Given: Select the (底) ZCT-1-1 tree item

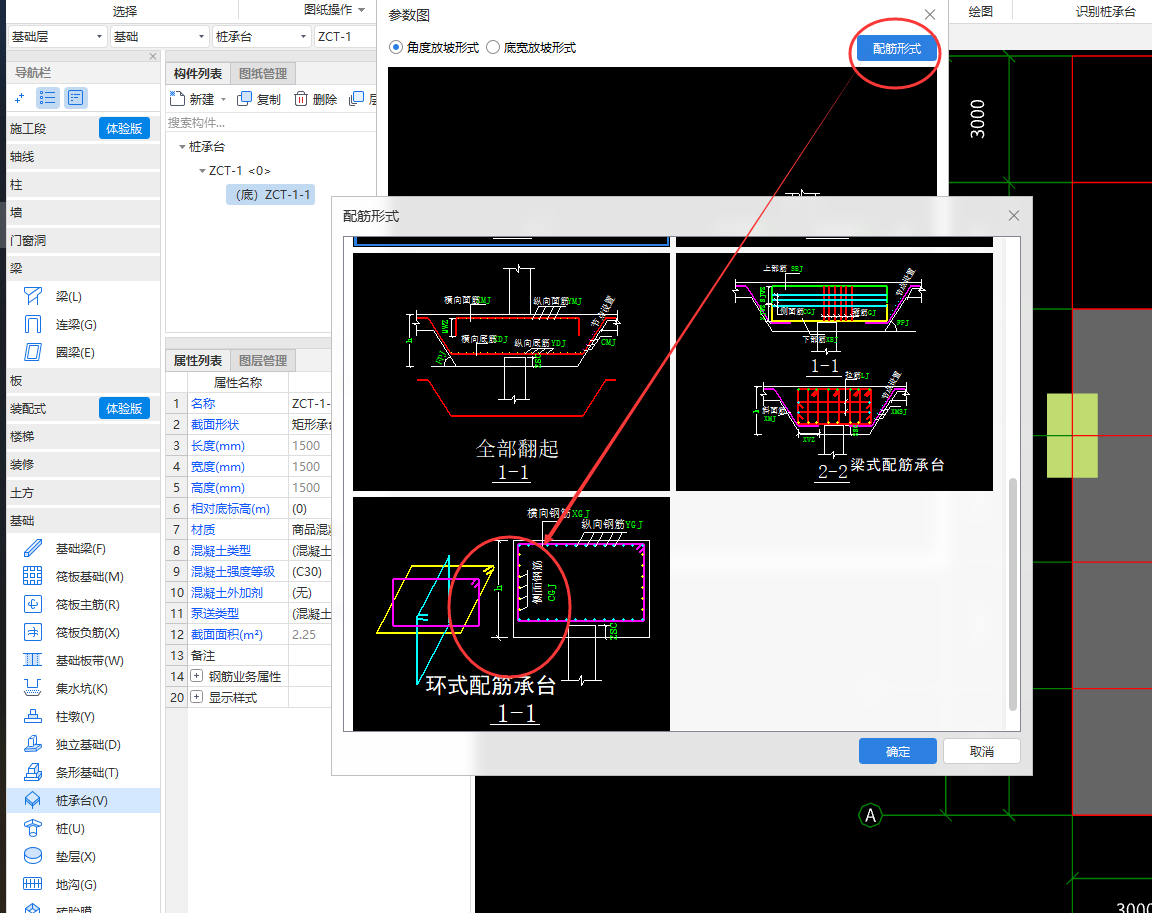Looking at the screenshot, I should point(272,195).
